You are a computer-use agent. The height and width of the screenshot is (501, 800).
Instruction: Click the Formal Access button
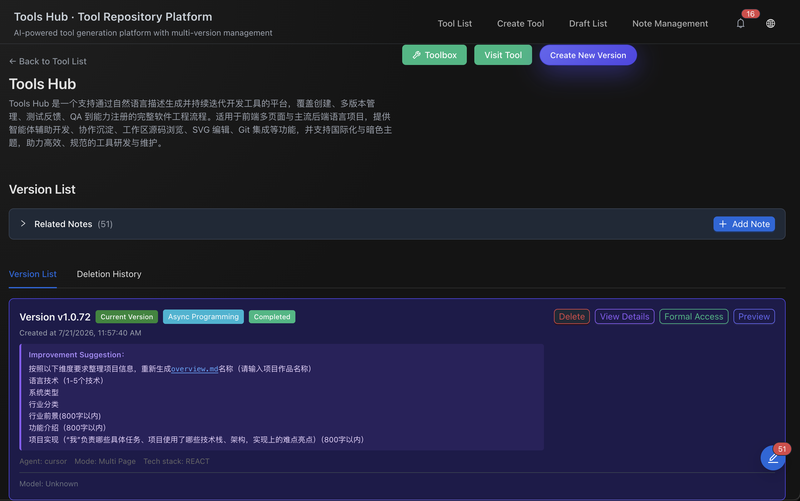pos(693,316)
